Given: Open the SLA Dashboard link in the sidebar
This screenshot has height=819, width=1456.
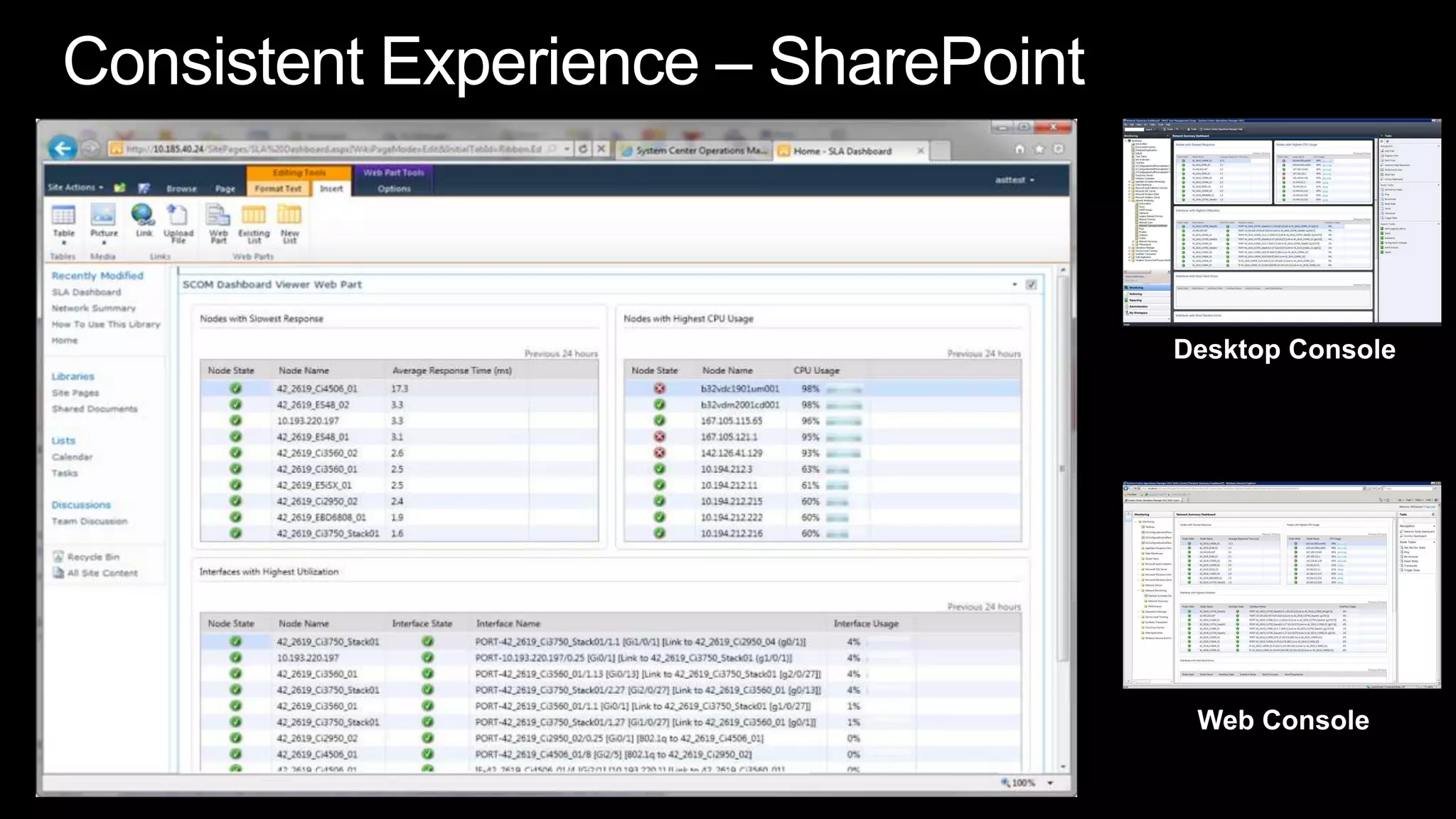Looking at the screenshot, I should [86, 292].
